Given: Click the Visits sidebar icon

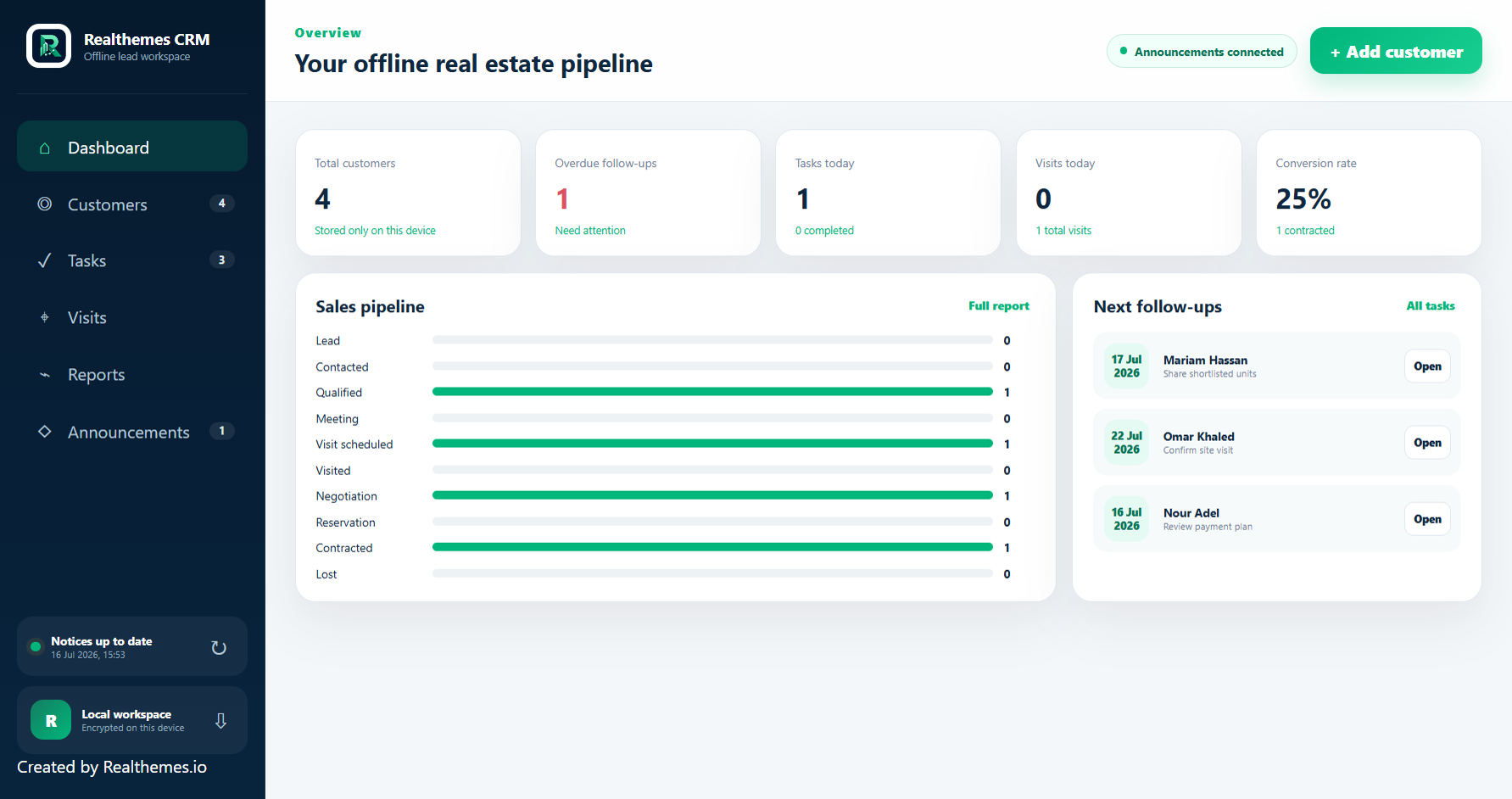Looking at the screenshot, I should click(45, 317).
